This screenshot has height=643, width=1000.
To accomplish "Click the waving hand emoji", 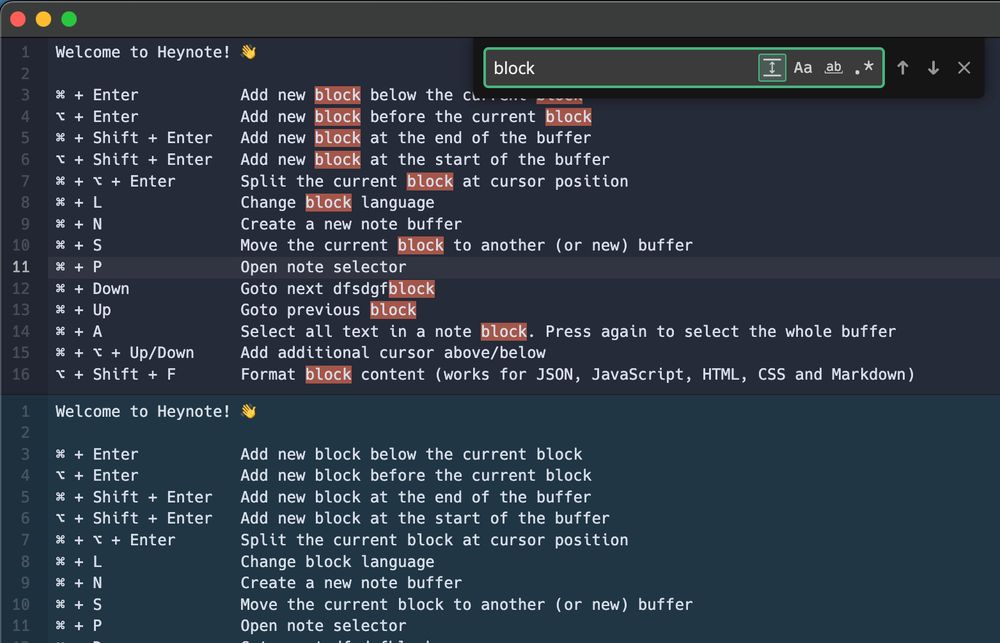I will tap(247, 51).
